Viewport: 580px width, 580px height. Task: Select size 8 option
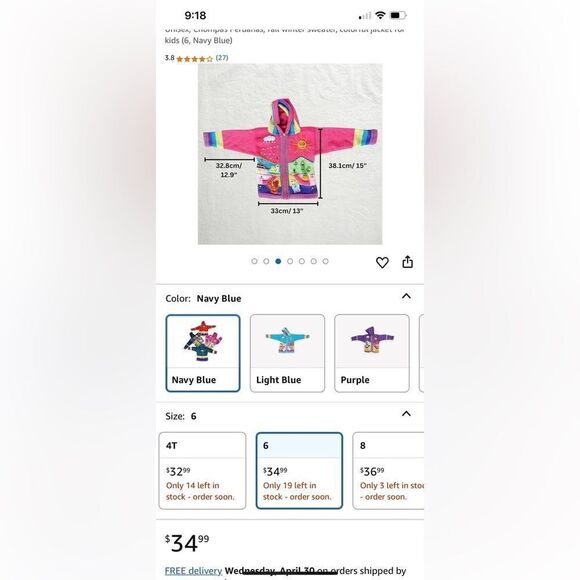click(388, 471)
